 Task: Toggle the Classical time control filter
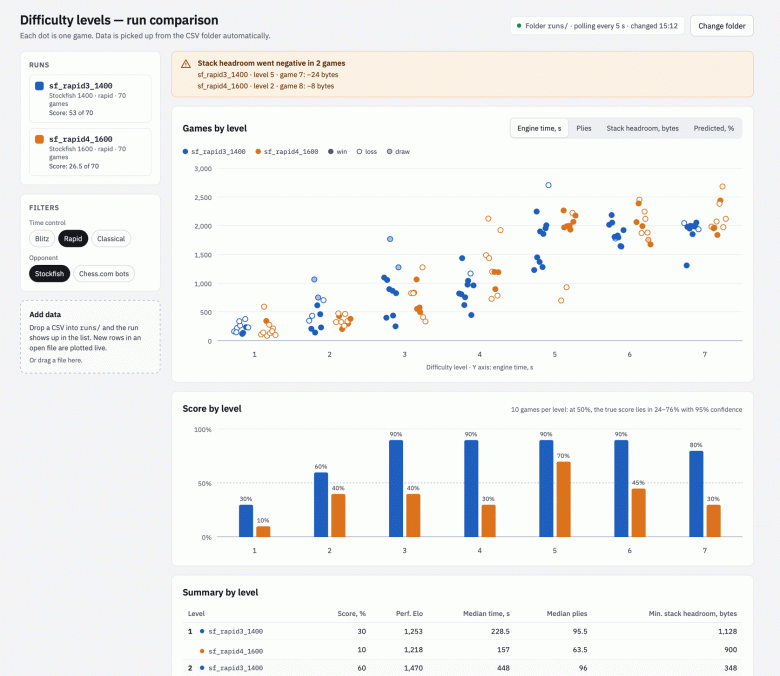point(111,239)
